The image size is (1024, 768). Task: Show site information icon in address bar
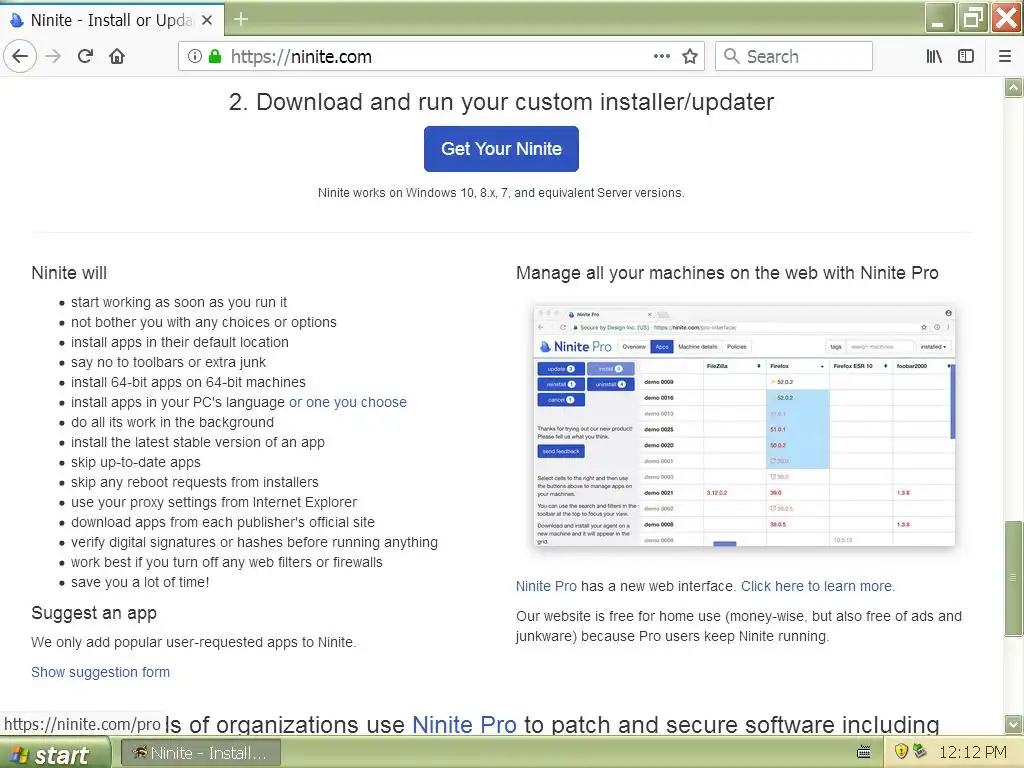click(x=195, y=56)
